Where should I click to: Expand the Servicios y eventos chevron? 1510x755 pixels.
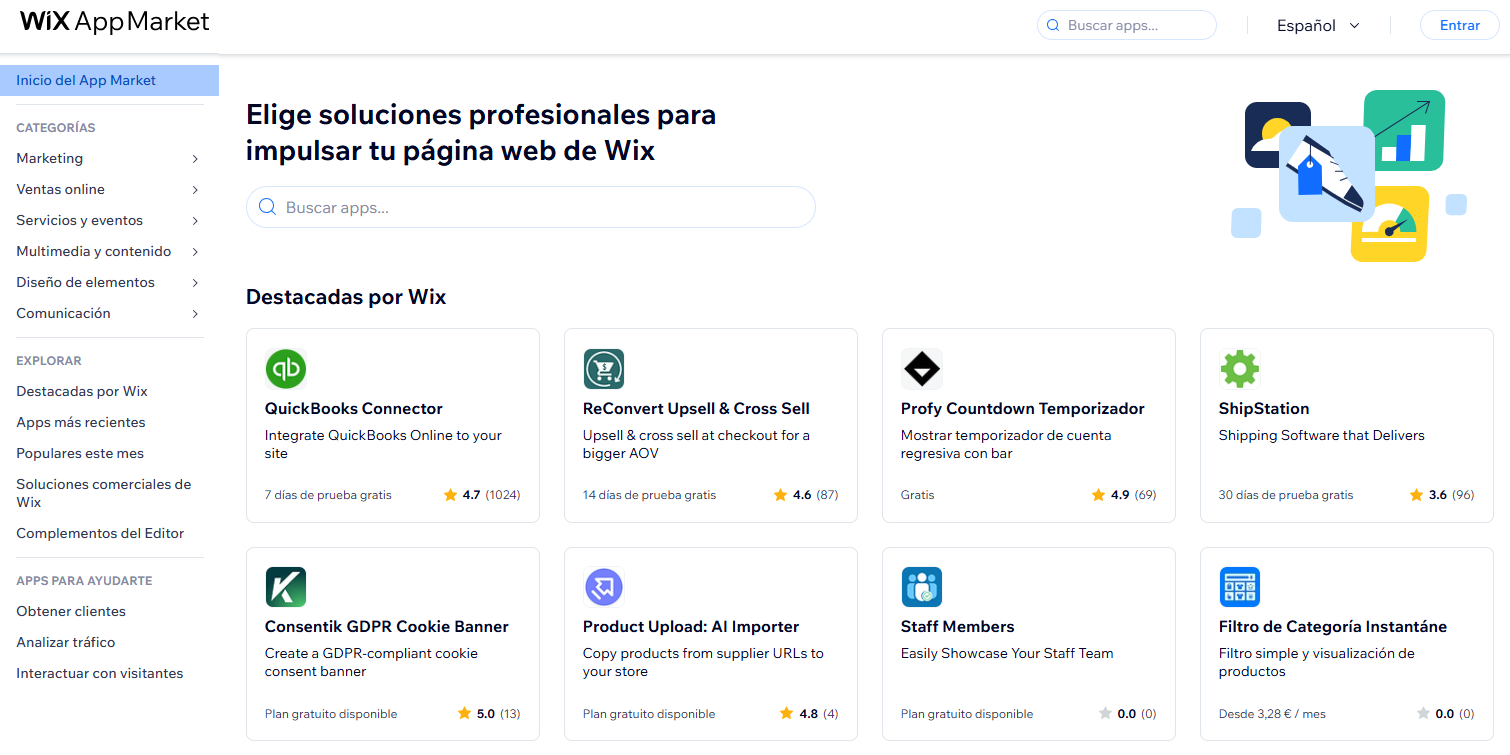click(x=195, y=221)
